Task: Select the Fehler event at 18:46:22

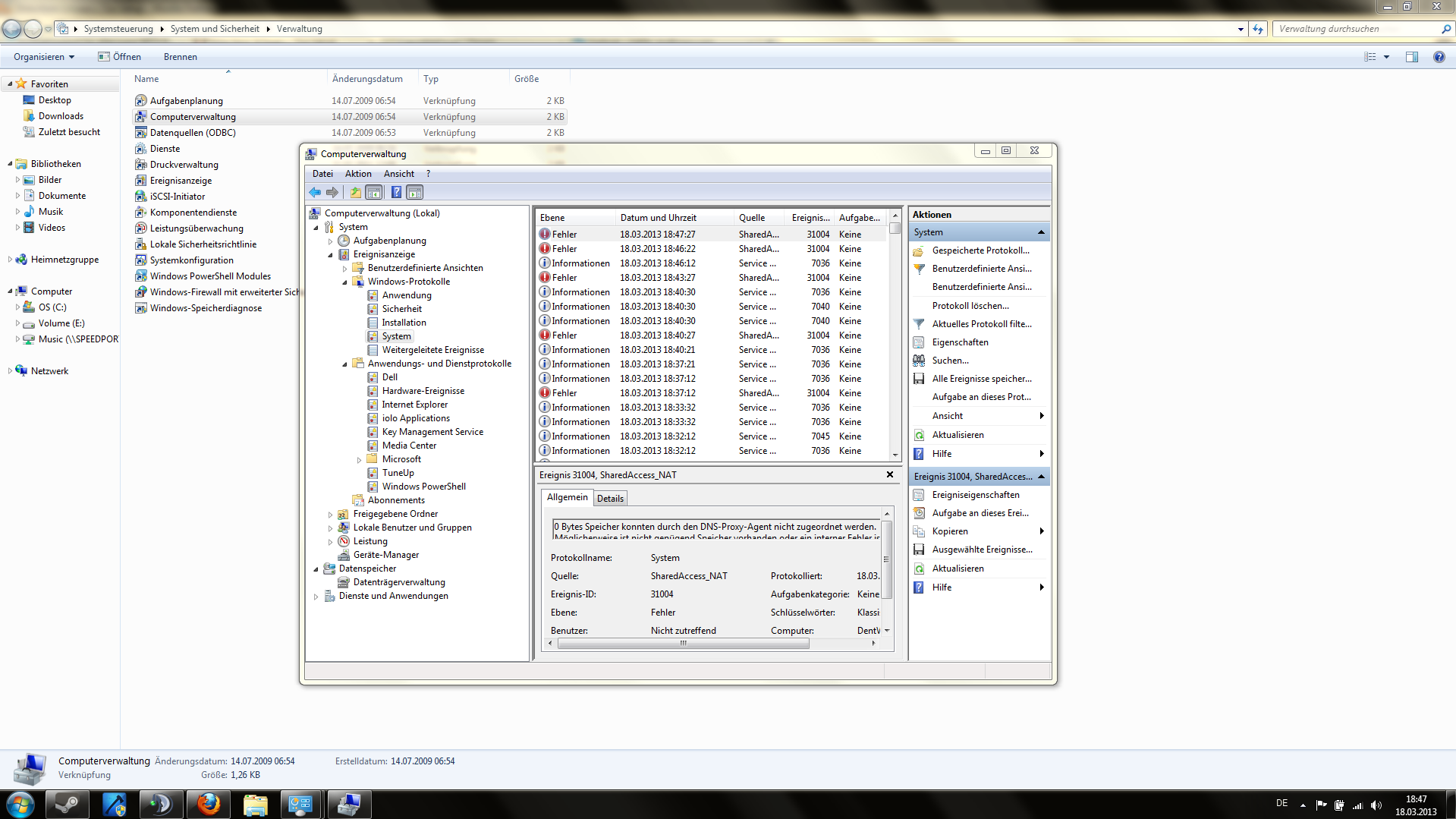Action: pyautogui.click(x=712, y=249)
